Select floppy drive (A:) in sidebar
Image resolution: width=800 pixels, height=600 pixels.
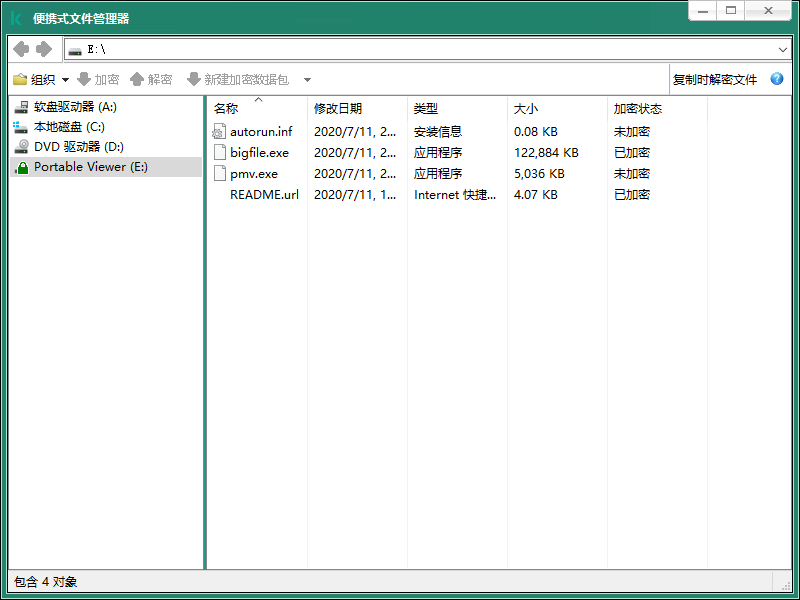click(74, 107)
